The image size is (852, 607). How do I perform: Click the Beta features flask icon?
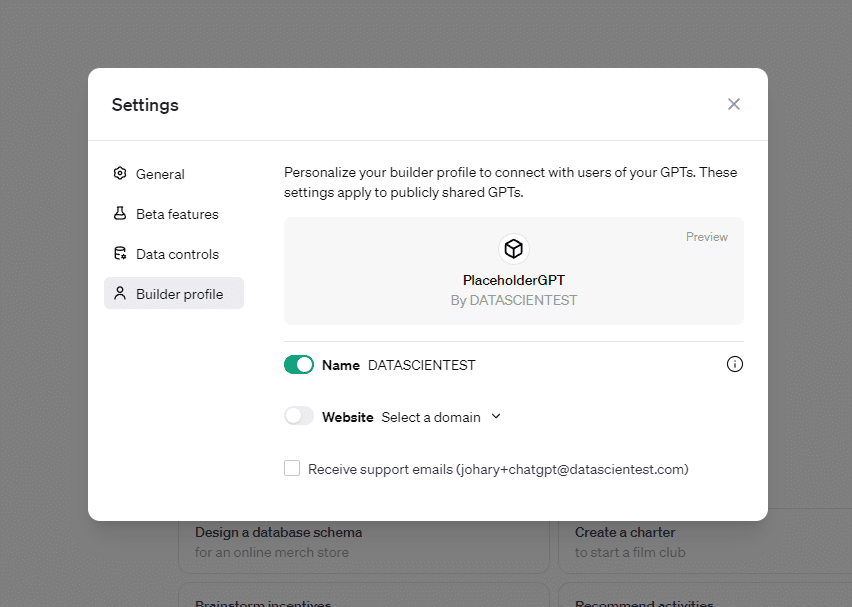point(120,213)
